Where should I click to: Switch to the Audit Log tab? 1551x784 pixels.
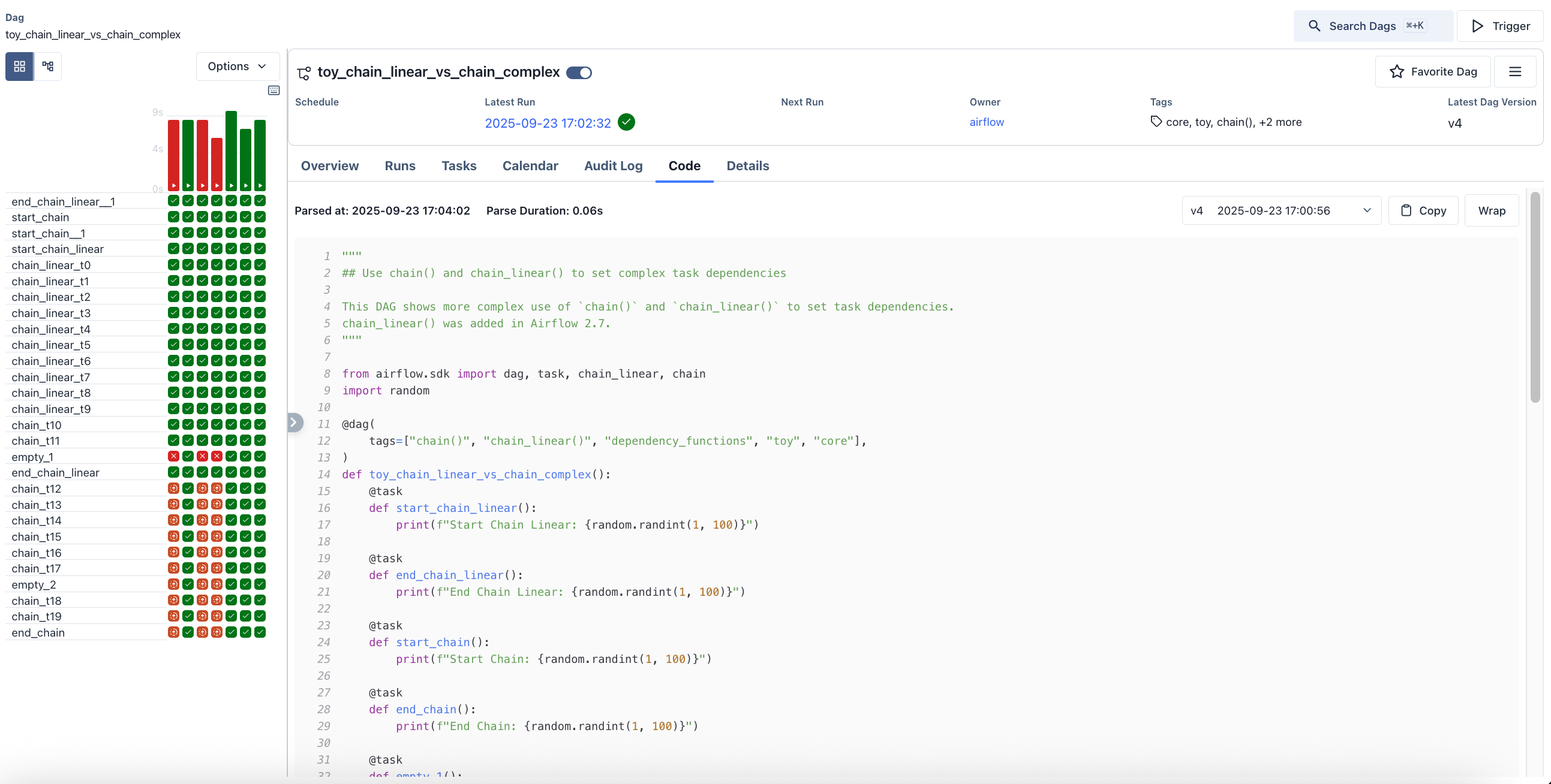tap(613, 166)
